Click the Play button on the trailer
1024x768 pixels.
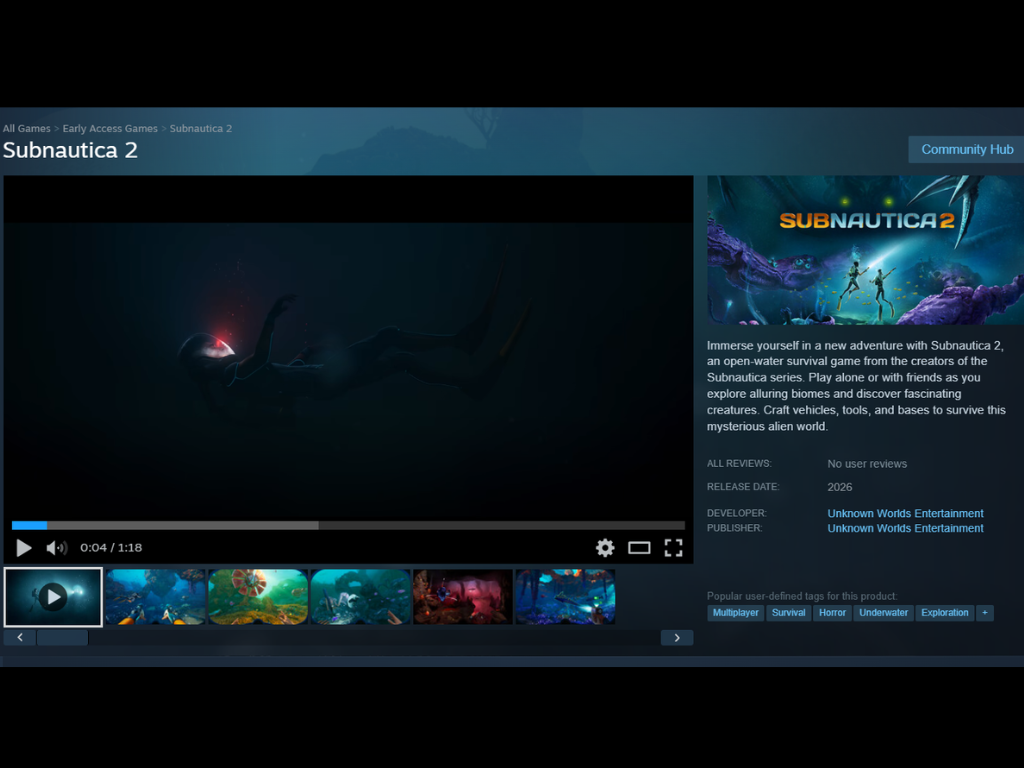[24, 547]
